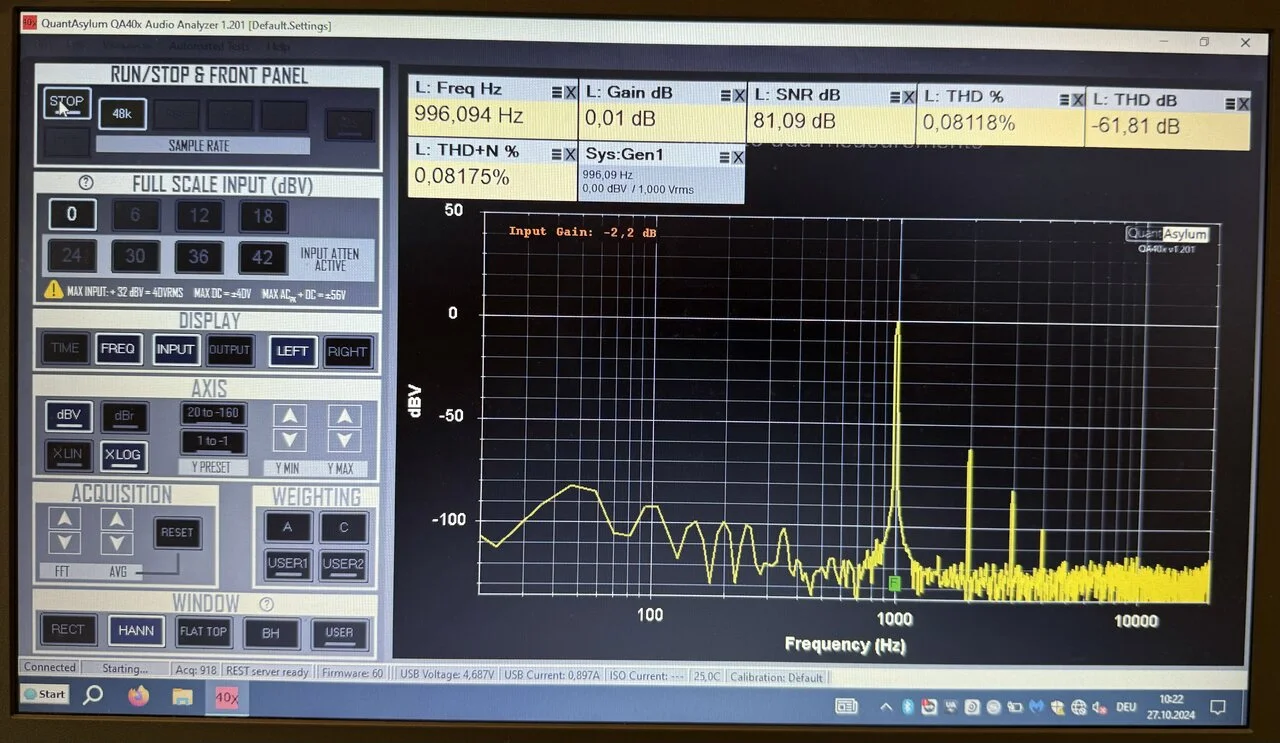Close the L: Freq Hz measurement tile
Viewport: 1280px width, 743px height.
pyautogui.click(x=570, y=92)
